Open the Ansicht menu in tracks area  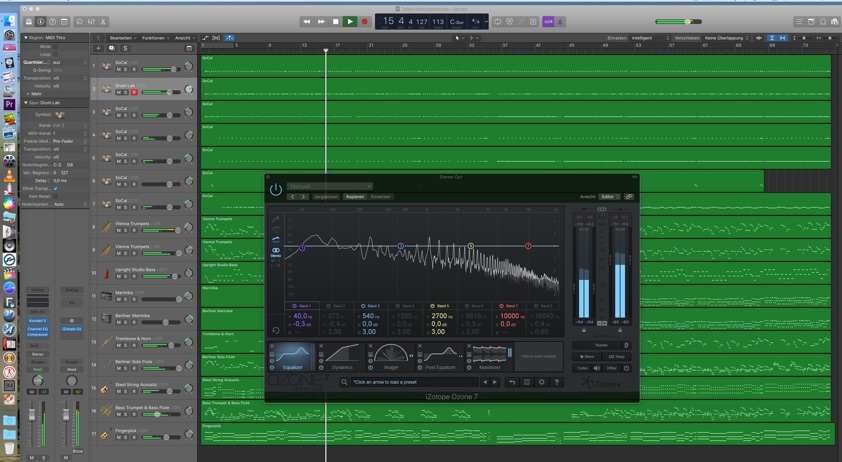click(x=184, y=38)
